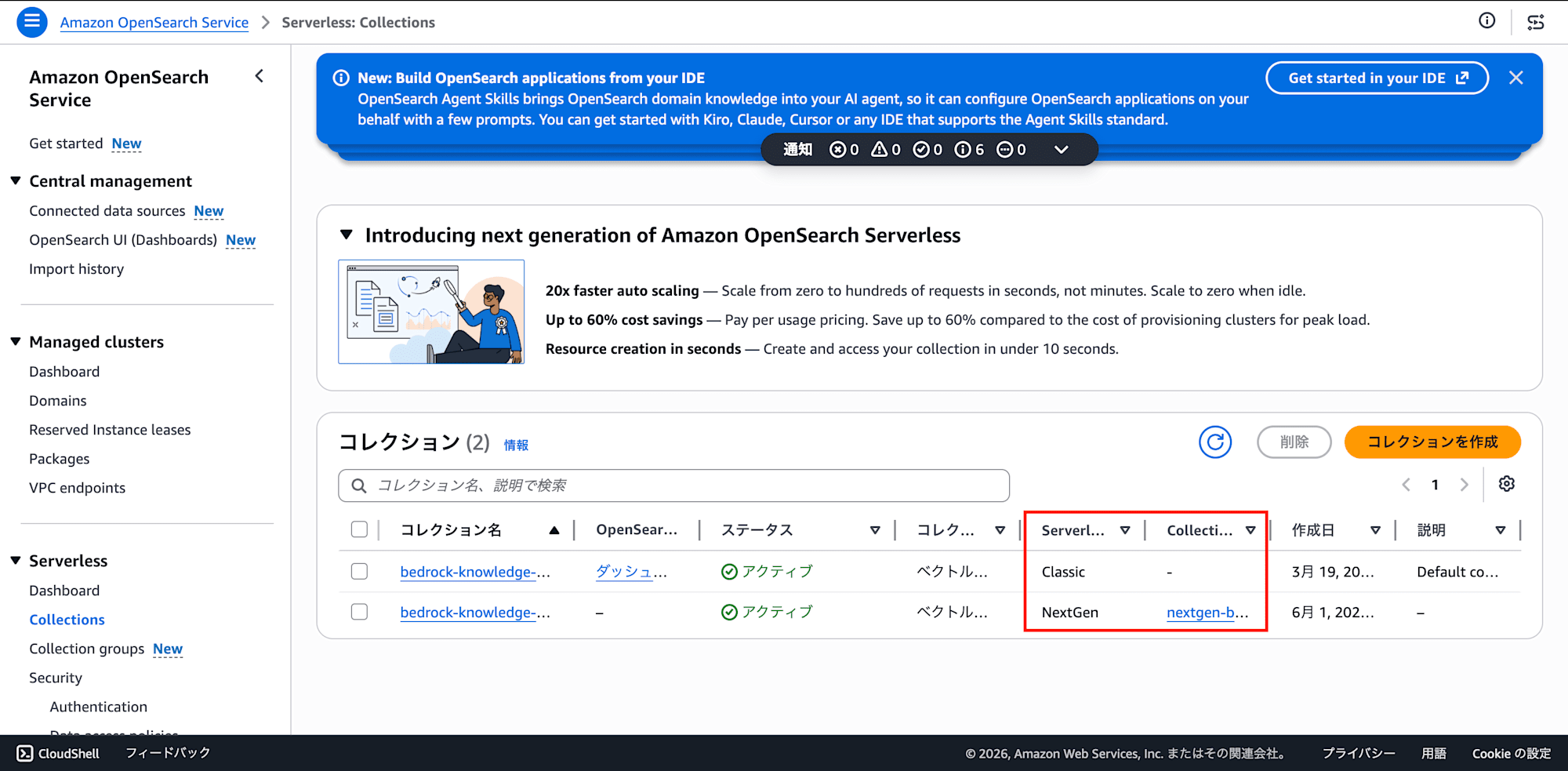
Task: Open OpenSearch UI (Dashboards)
Action: tap(123, 240)
